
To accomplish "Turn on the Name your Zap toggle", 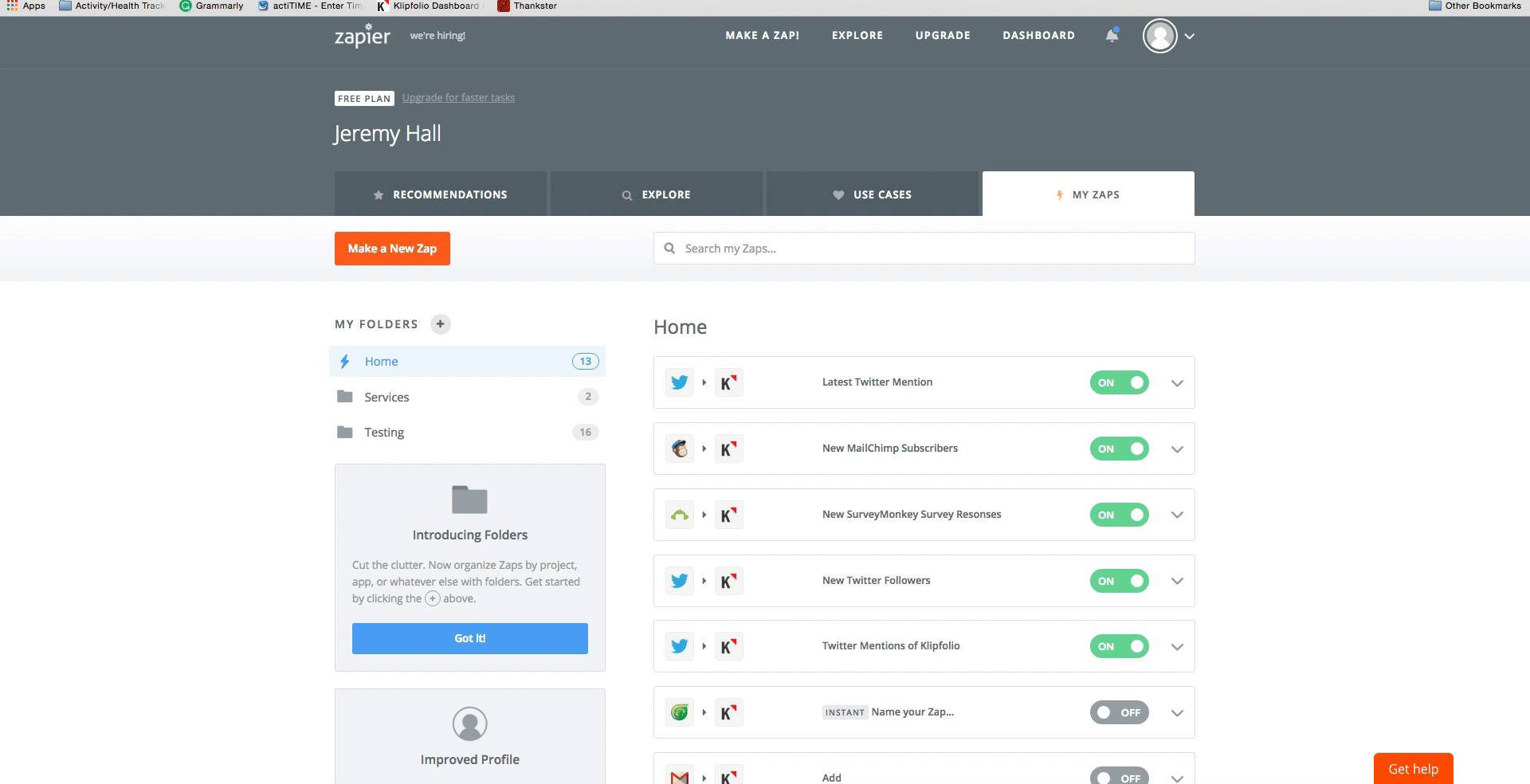I will [1120, 712].
